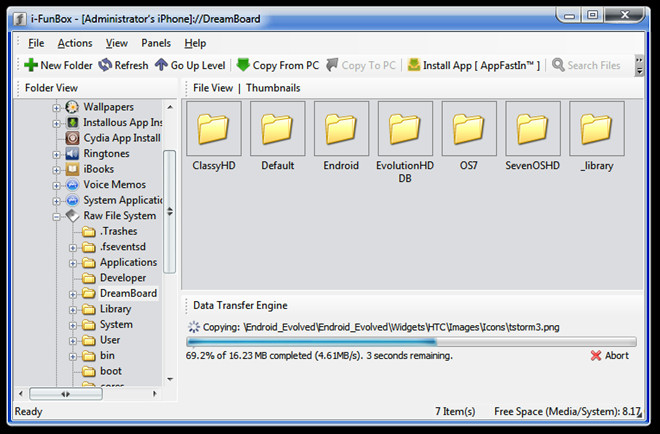Click the folder tree scroll-right arrow
This screenshot has width=660, height=434.
pyautogui.click(x=155, y=394)
